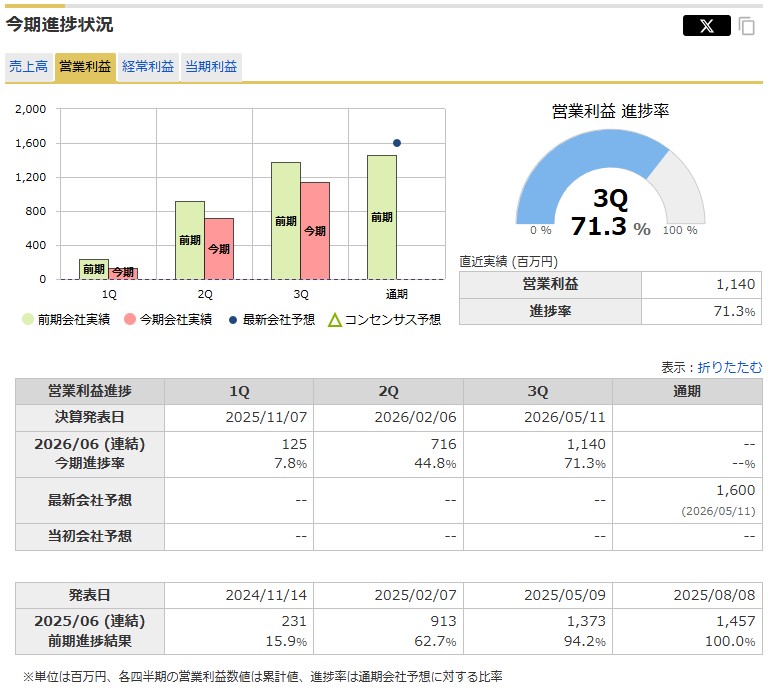Share via the X post button

(706, 25)
